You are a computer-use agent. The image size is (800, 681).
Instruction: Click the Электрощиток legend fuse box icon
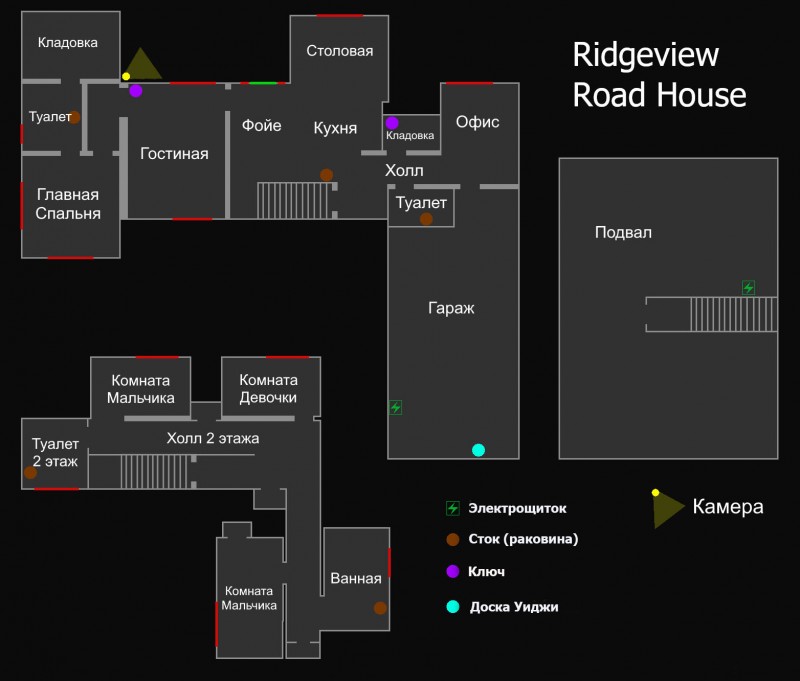[x=453, y=508]
